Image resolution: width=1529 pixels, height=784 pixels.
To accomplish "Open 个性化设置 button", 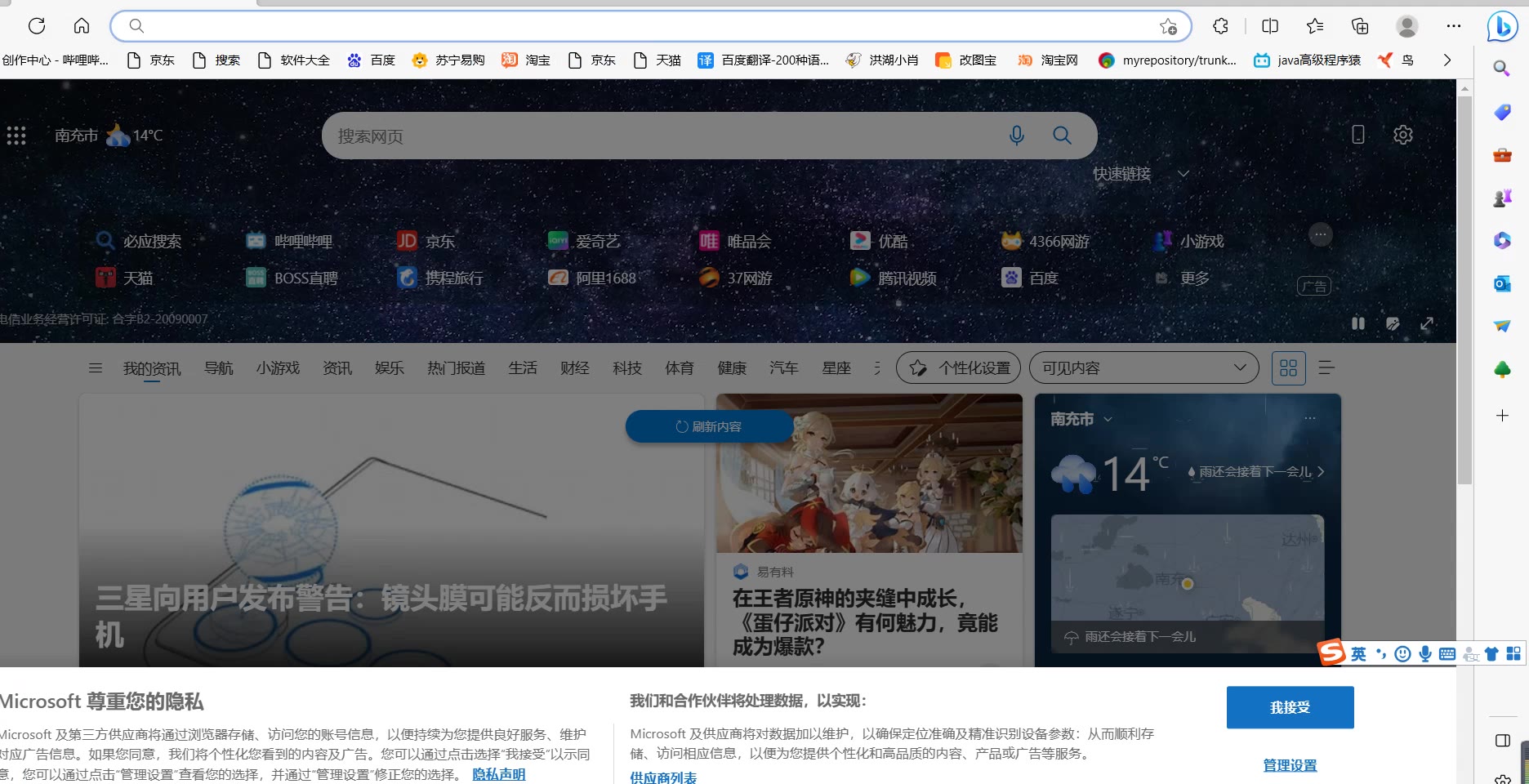I will (x=960, y=367).
